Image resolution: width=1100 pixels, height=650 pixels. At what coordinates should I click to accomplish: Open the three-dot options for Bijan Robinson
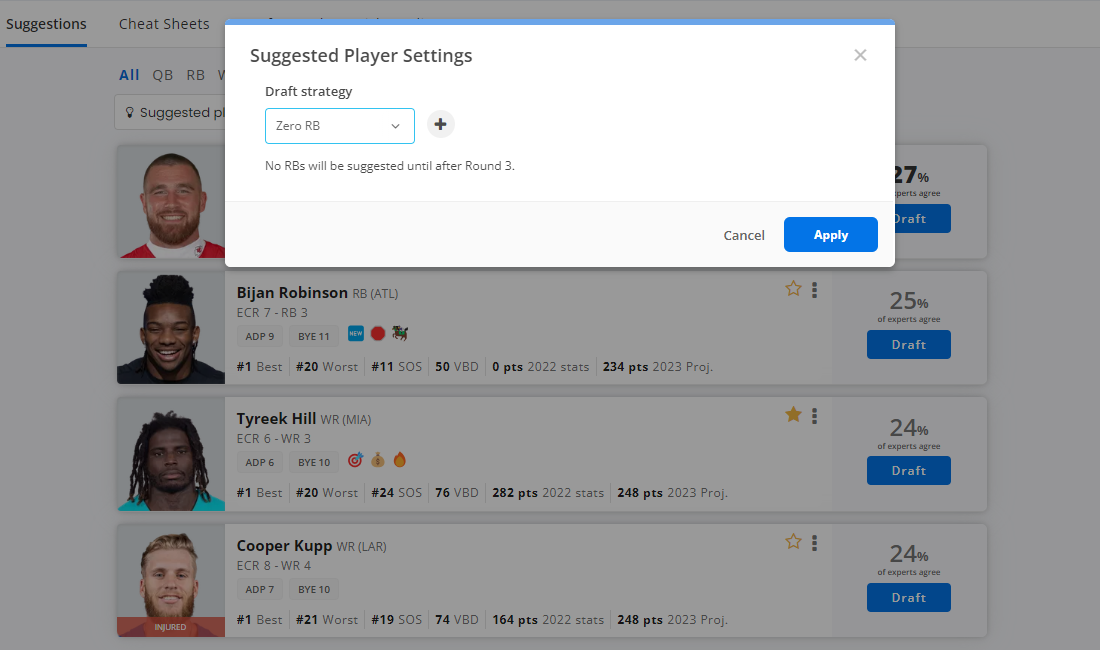click(x=814, y=289)
